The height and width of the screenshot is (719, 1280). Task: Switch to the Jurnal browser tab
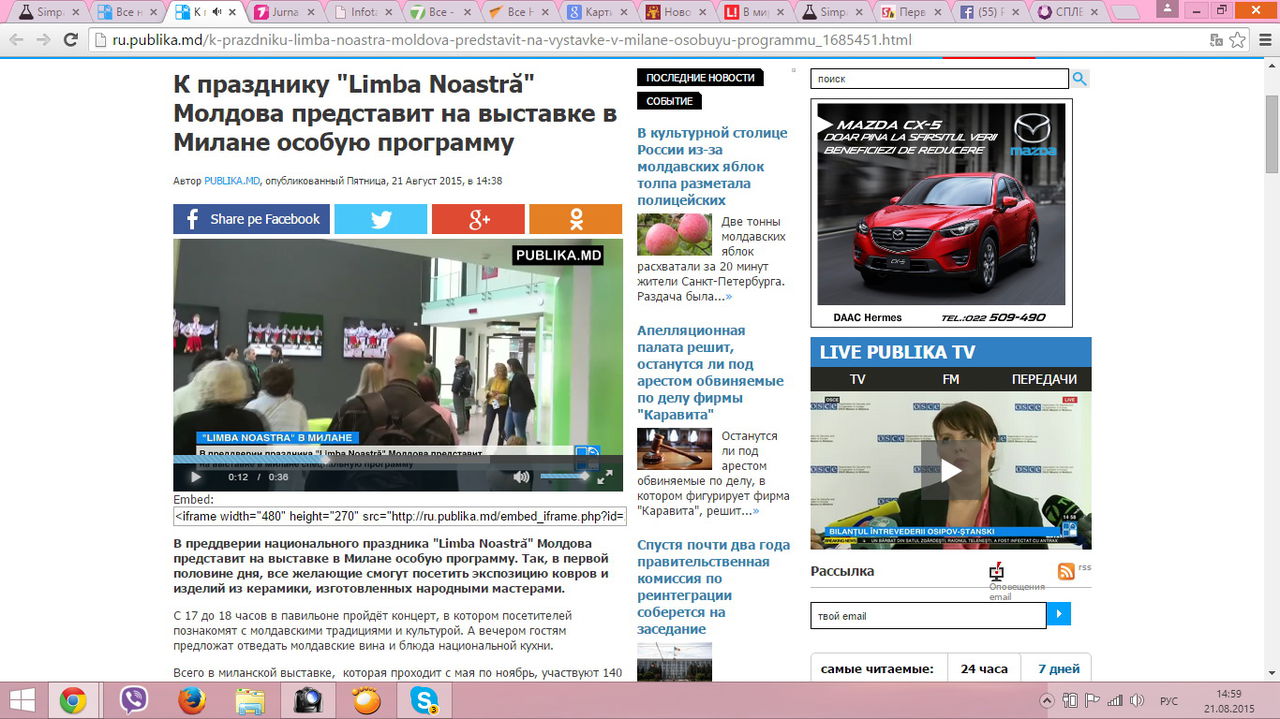click(x=284, y=13)
